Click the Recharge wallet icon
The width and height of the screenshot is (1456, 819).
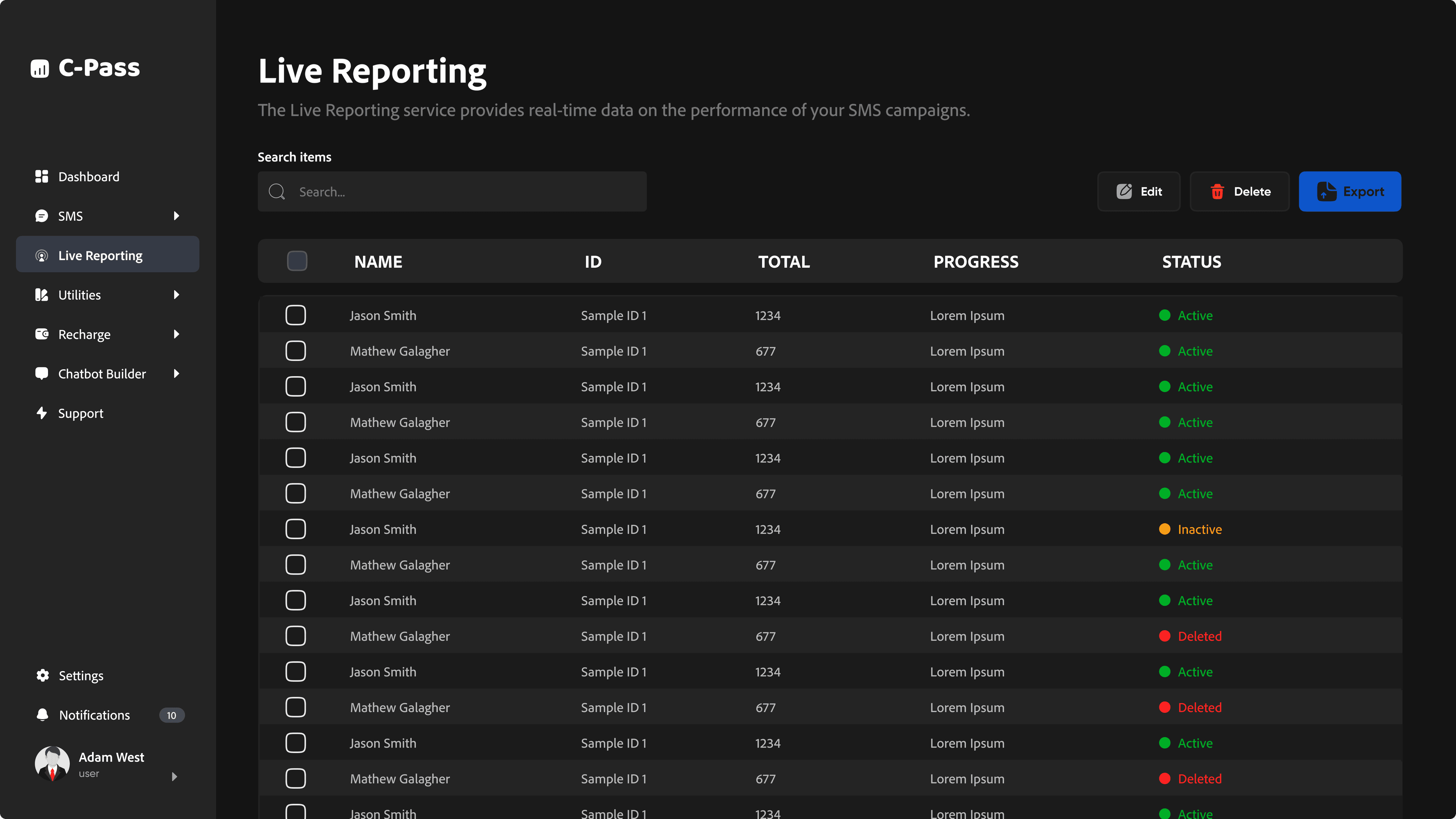pyautogui.click(x=41, y=334)
